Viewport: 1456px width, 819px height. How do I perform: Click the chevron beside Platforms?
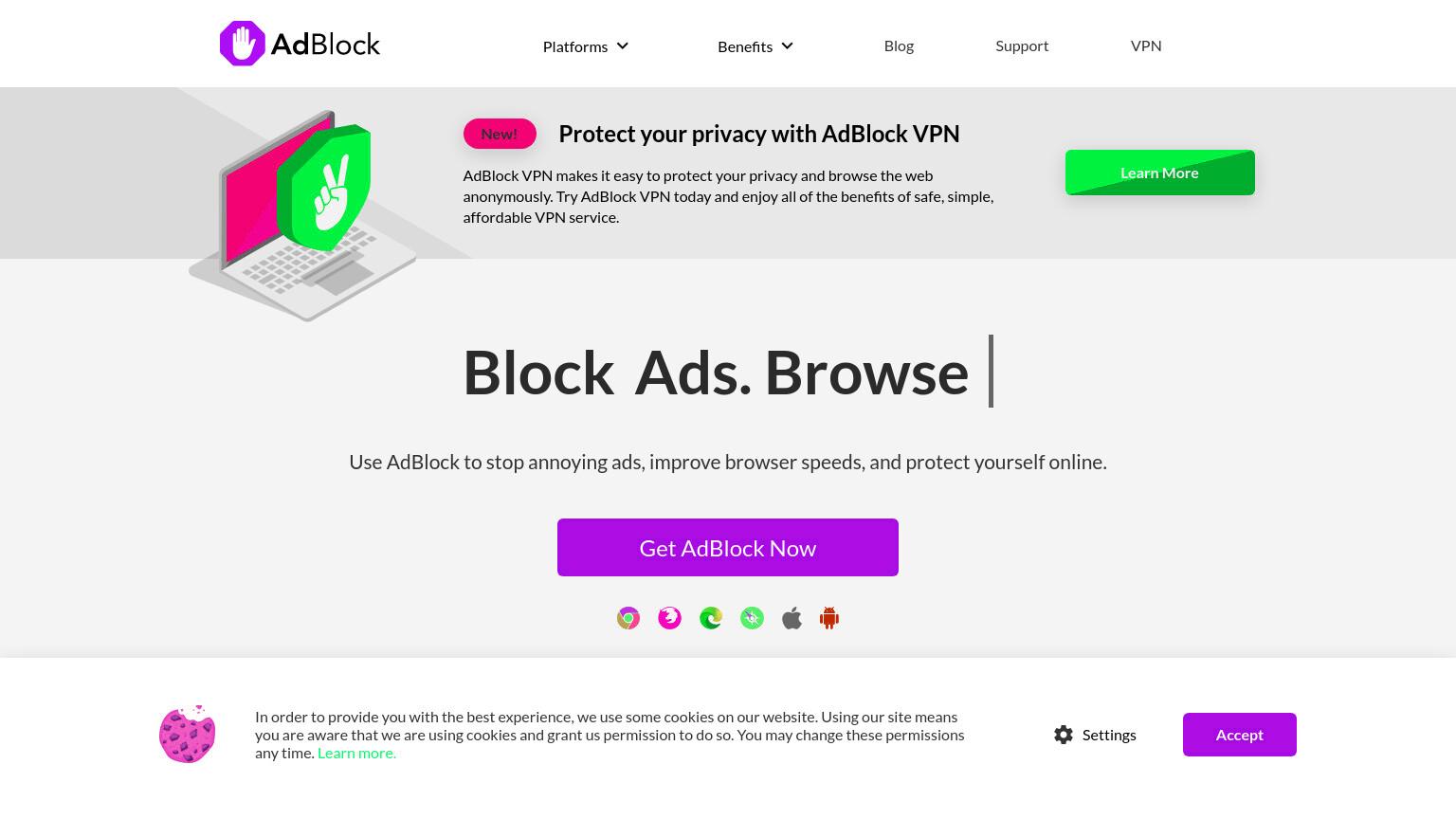pos(623,45)
